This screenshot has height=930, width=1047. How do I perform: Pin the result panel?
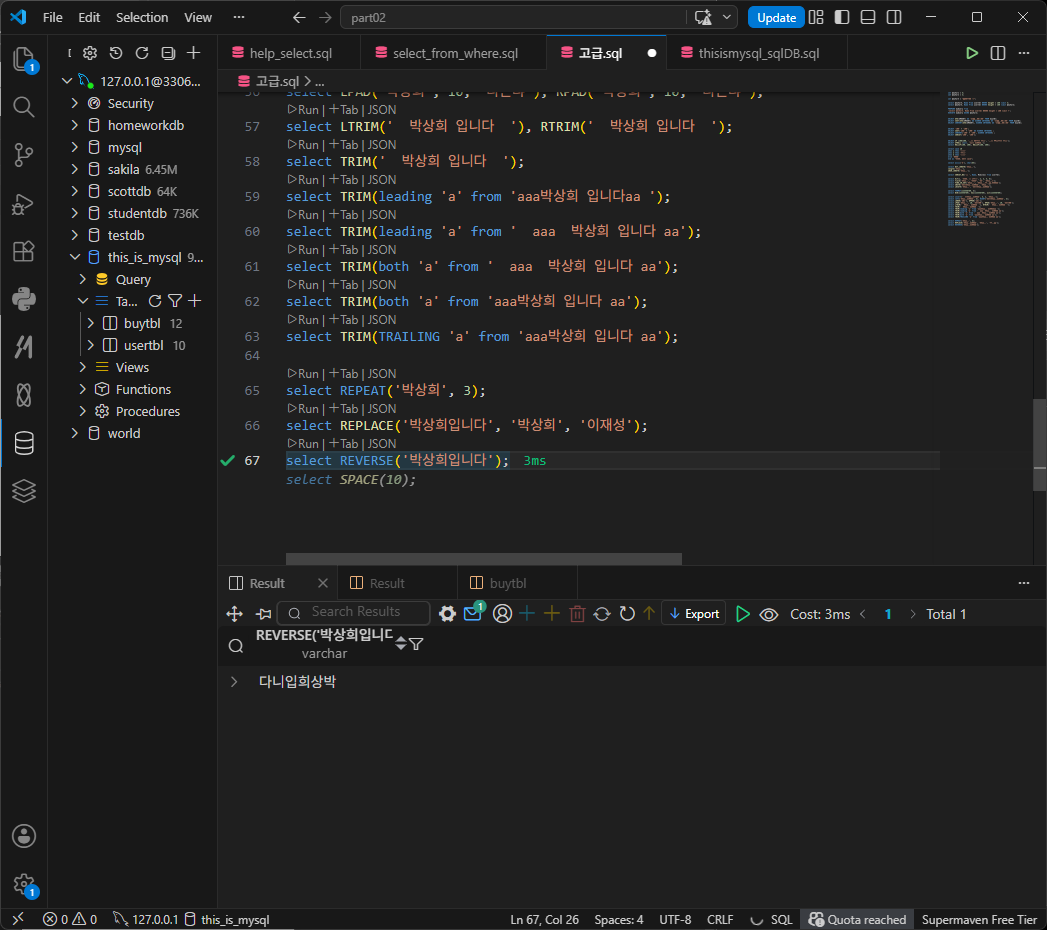[x=264, y=614]
